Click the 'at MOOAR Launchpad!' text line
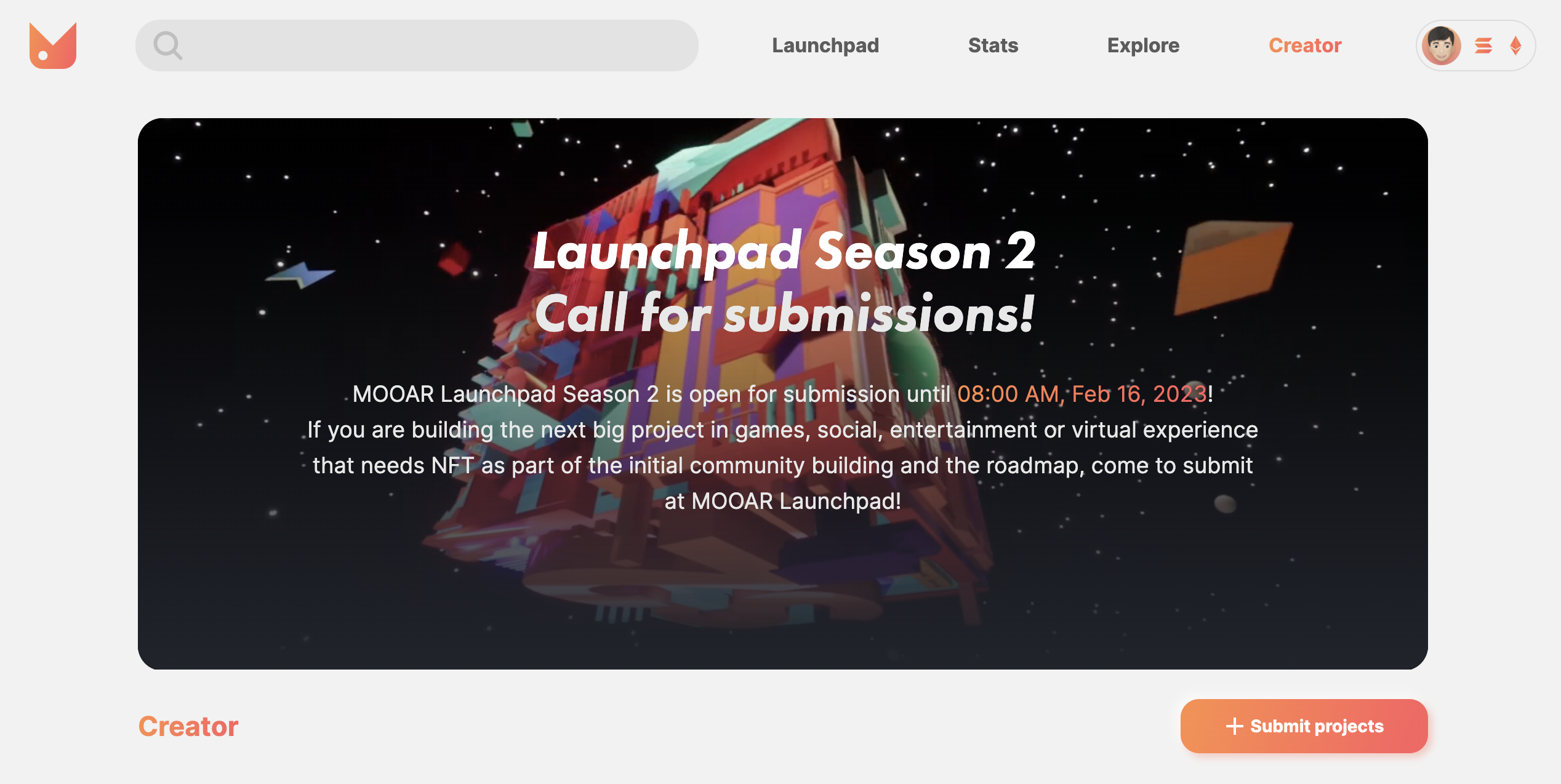This screenshot has width=1561, height=784. (783, 501)
